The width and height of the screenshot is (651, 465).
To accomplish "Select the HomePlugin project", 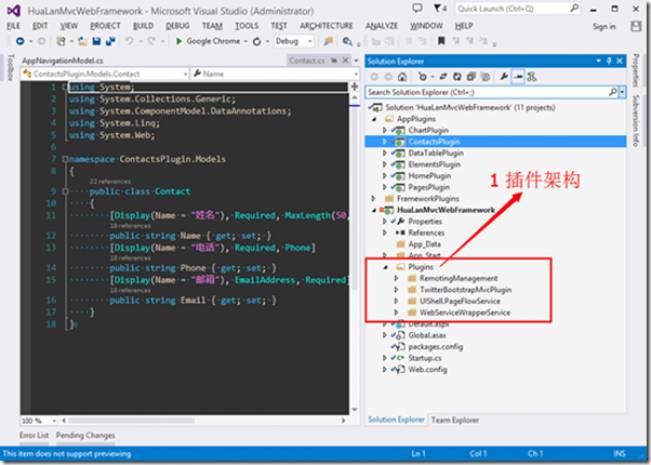I will (x=430, y=176).
